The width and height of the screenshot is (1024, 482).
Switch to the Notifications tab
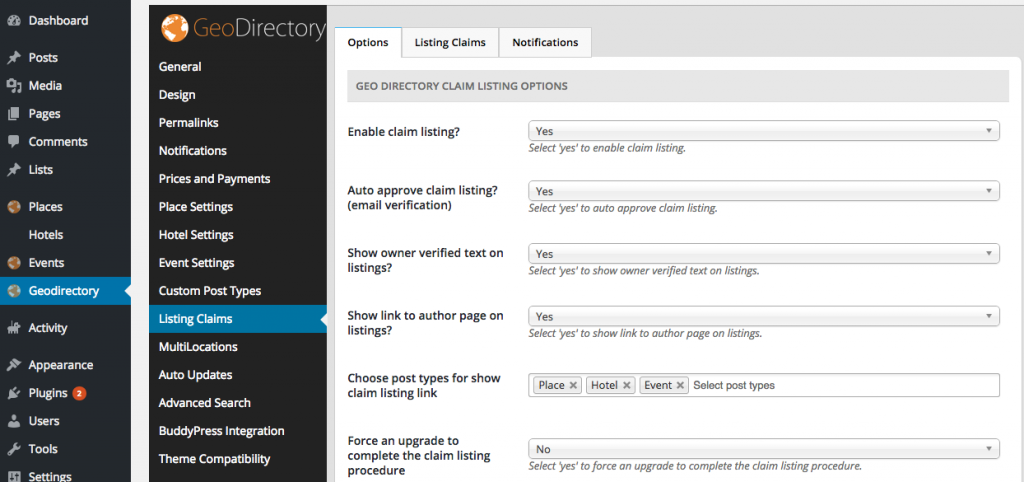point(545,42)
